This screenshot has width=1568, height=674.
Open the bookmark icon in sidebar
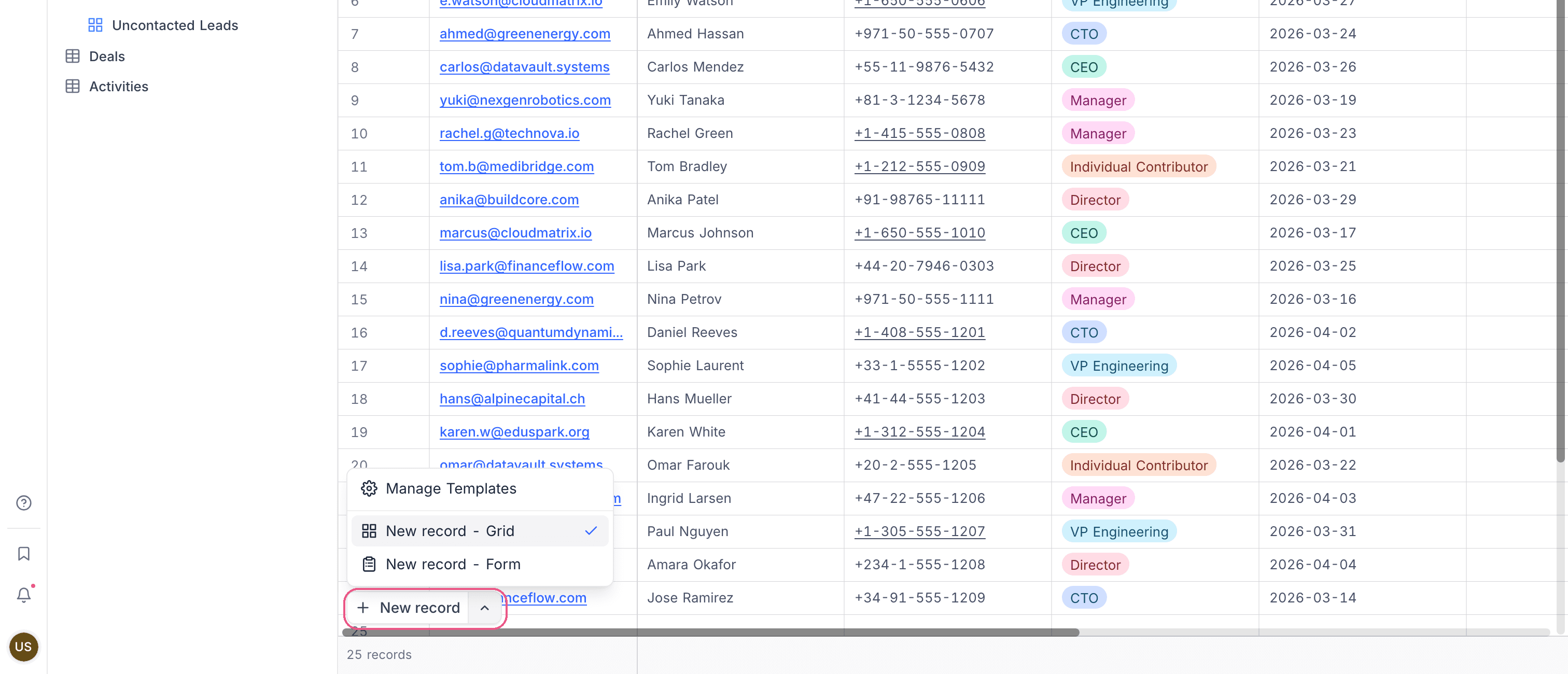coord(24,553)
